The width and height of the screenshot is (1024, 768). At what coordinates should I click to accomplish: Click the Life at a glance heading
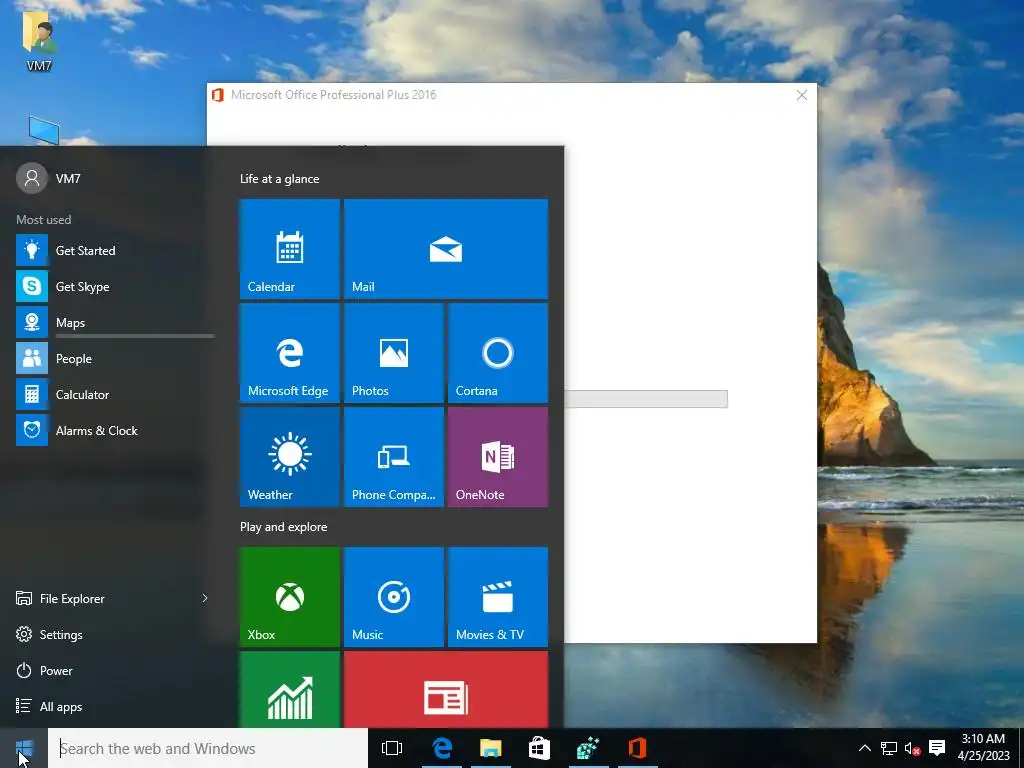(x=280, y=179)
